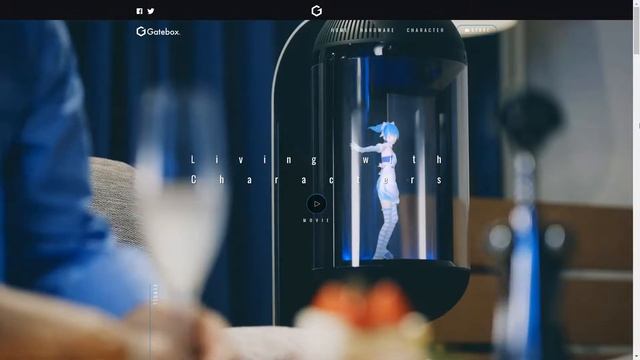
Task: Click the vertical scroll indicator text
Action: click(155, 294)
